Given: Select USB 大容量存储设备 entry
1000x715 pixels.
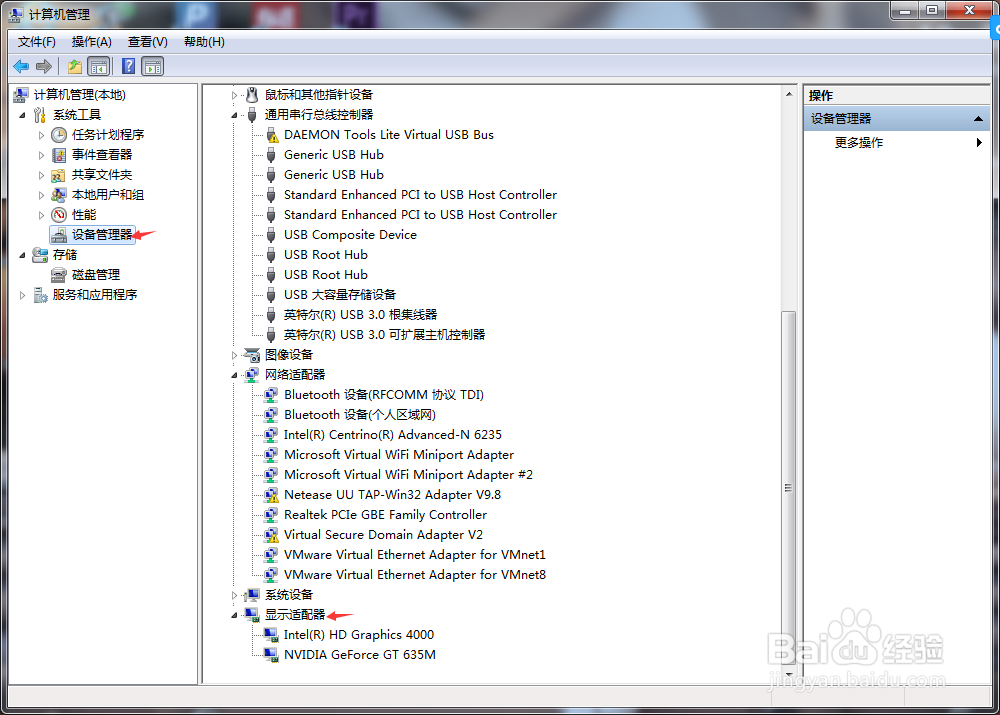Looking at the screenshot, I should [x=340, y=295].
